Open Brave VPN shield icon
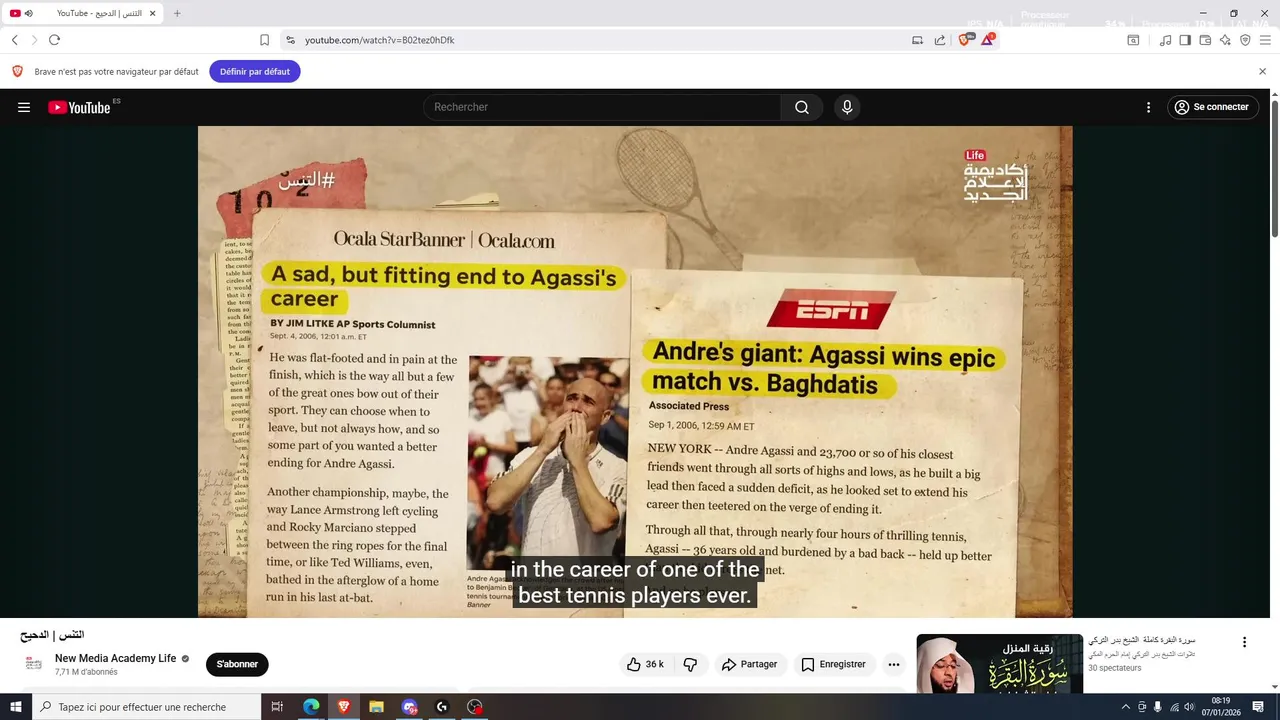Image resolution: width=1280 pixels, height=720 pixels. click(1245, 40)
